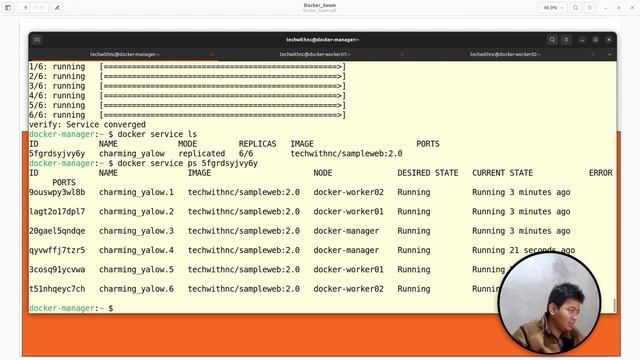Click the 'docker service ps 5fgrdsyjvy6y' command
Viewport: 640px width, 360px height.
click(188, 163)
